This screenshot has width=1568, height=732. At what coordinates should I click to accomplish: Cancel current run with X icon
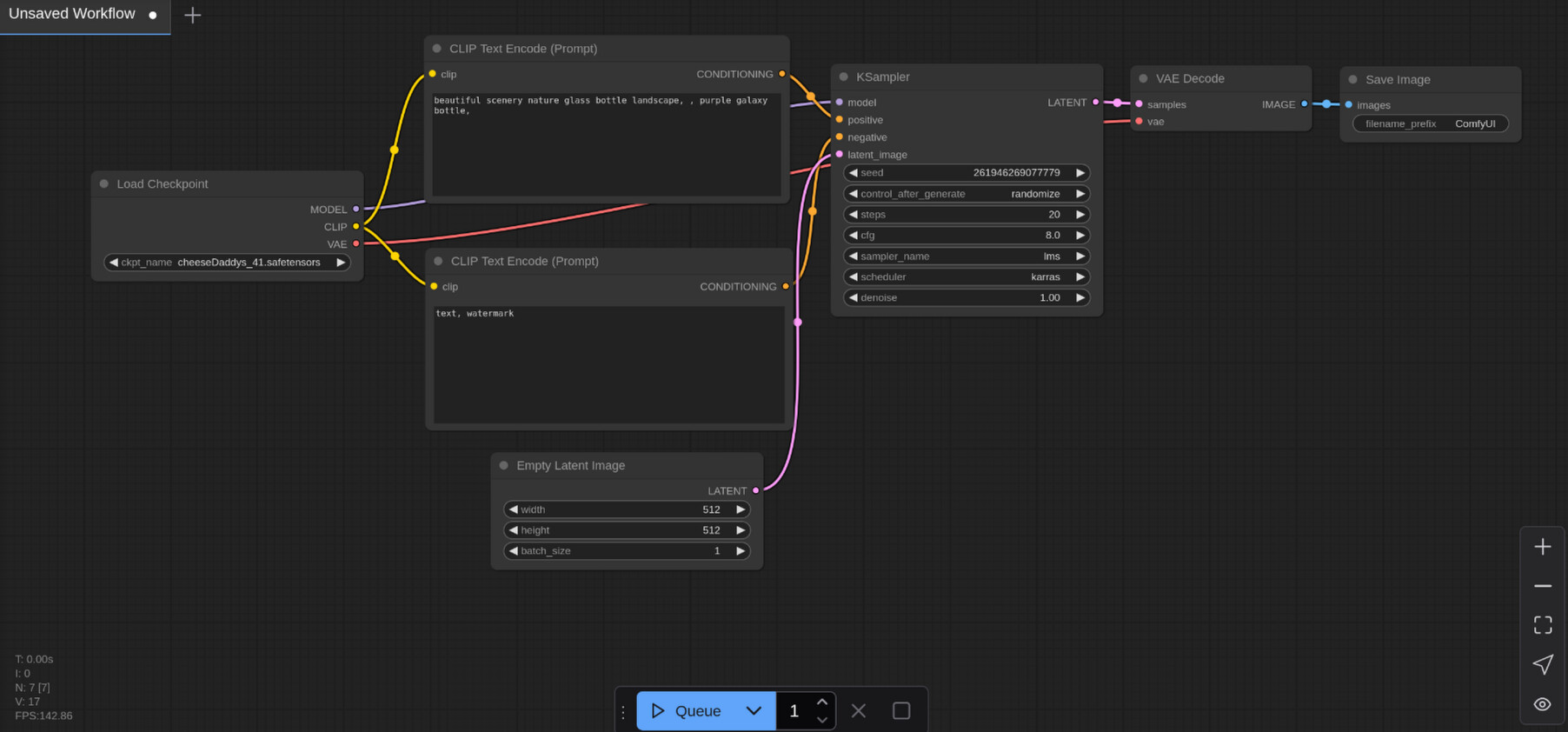coord(858,711)
